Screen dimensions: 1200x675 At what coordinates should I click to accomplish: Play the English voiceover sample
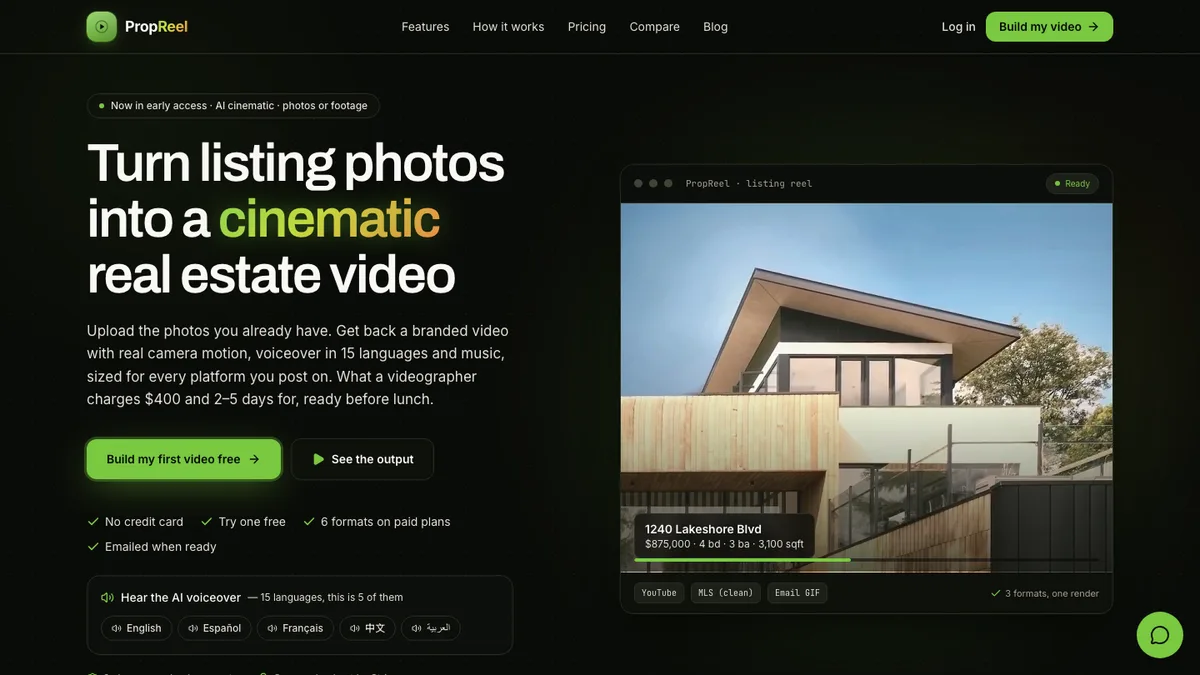tap(135, 628)
